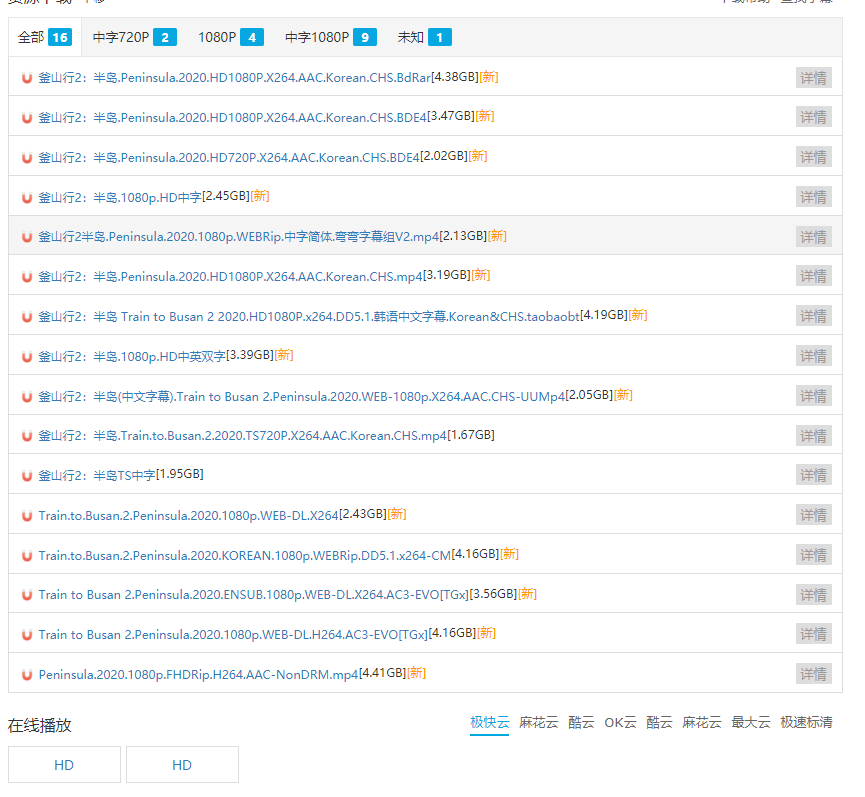Click the second HD play button

coord(182,765)
